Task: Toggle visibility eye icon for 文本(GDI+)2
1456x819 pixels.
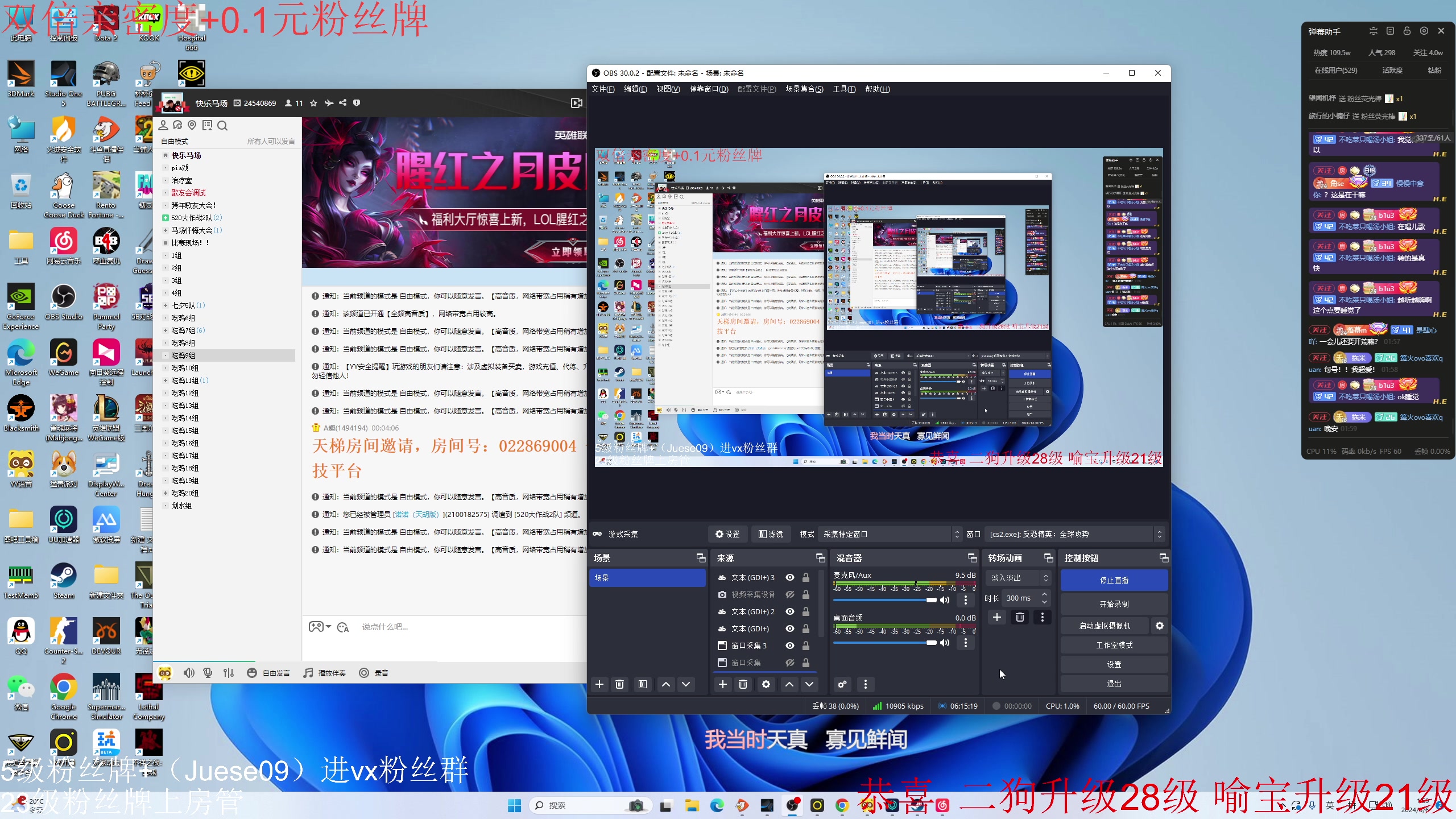Action: point(790,611)
